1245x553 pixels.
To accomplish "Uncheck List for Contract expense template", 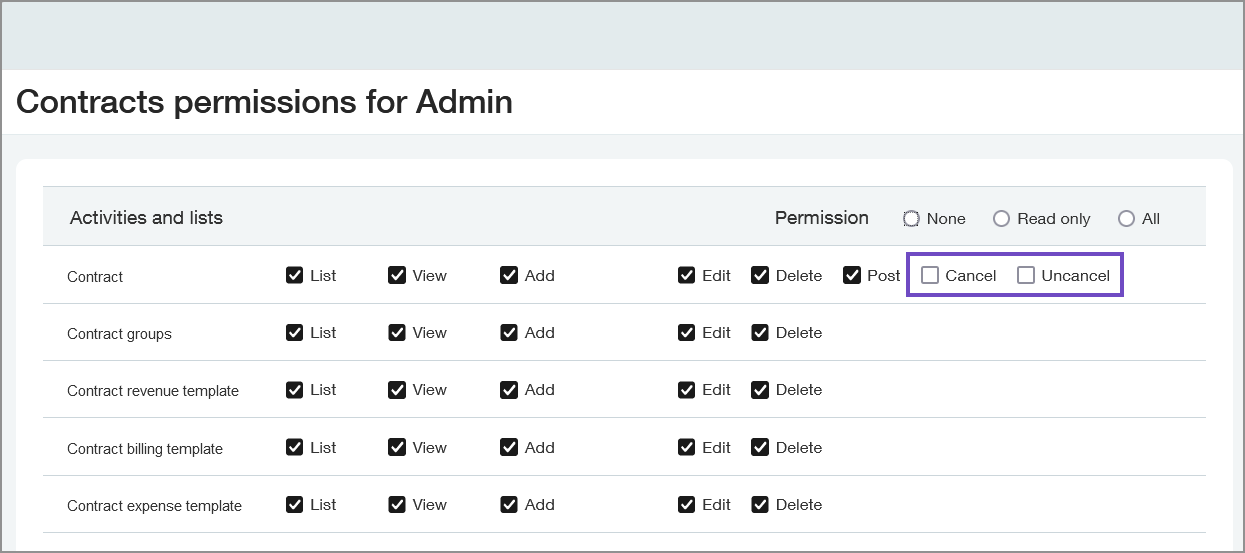I will pos(294,505).
